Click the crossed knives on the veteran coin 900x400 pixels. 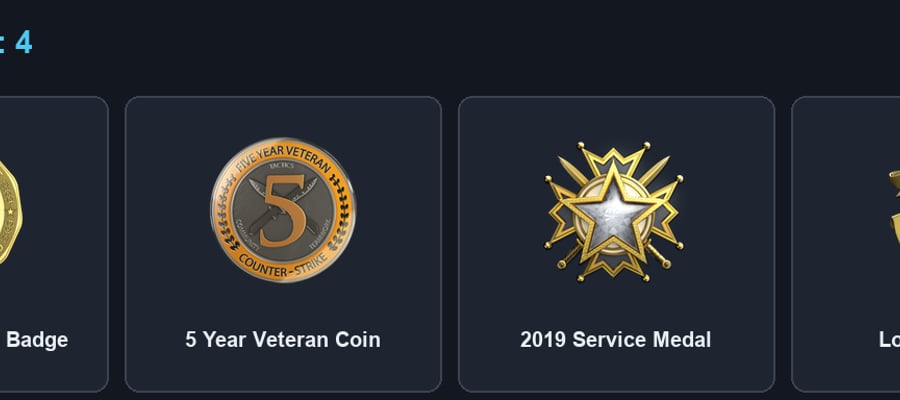[x=283, y=205]
